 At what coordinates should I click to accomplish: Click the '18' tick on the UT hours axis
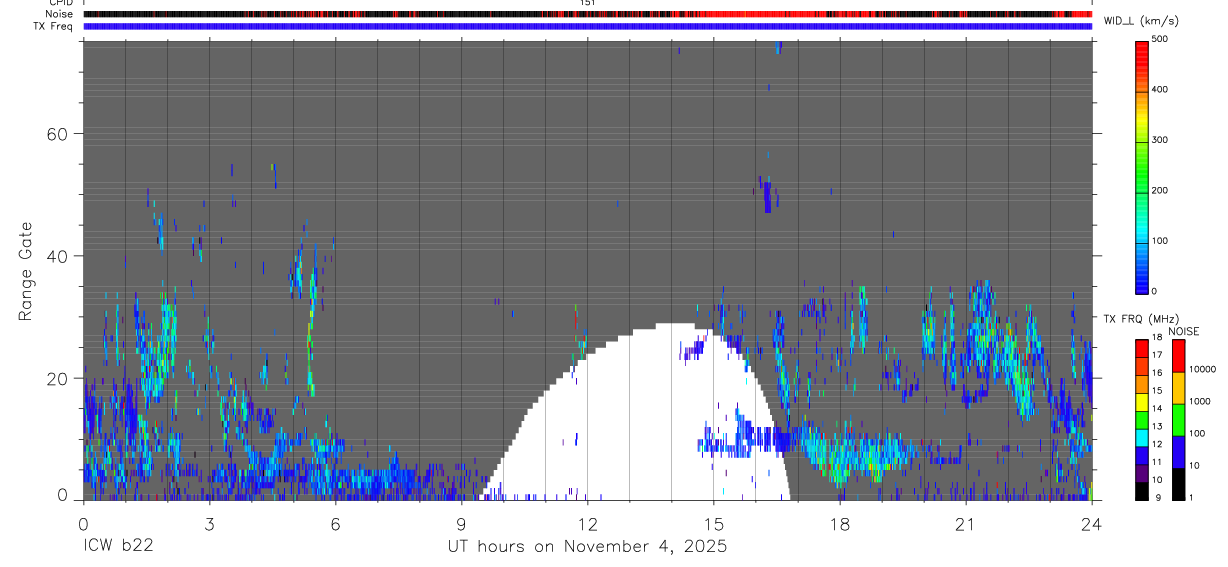click(840, 524)
